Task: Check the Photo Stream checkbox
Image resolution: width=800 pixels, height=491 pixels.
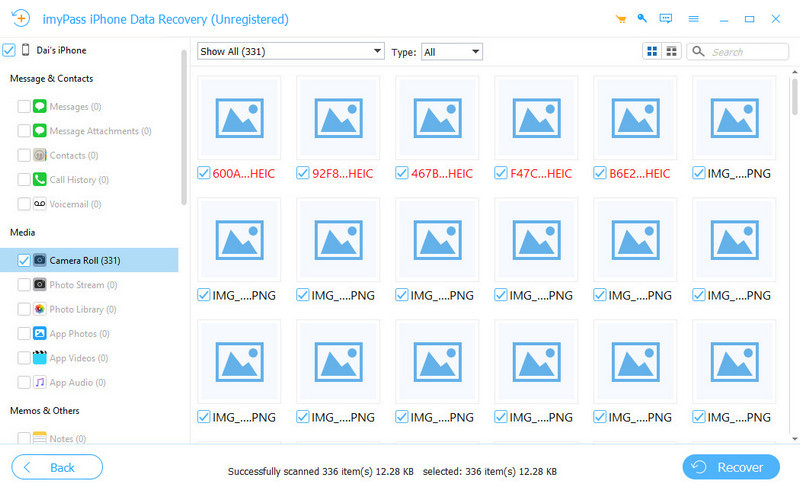Action: tap(23, 285)
